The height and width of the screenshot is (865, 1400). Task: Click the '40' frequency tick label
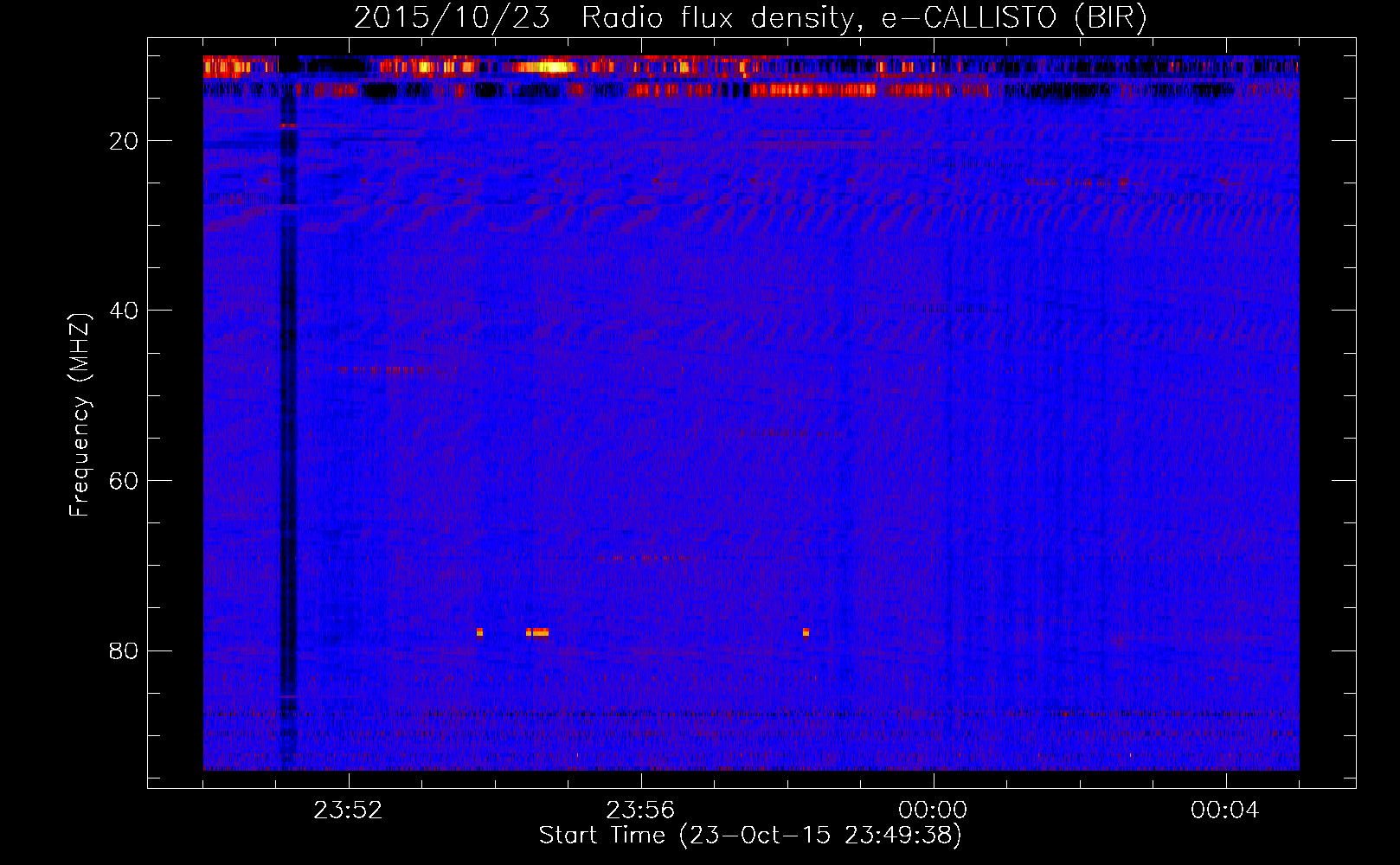pos(124,311)
